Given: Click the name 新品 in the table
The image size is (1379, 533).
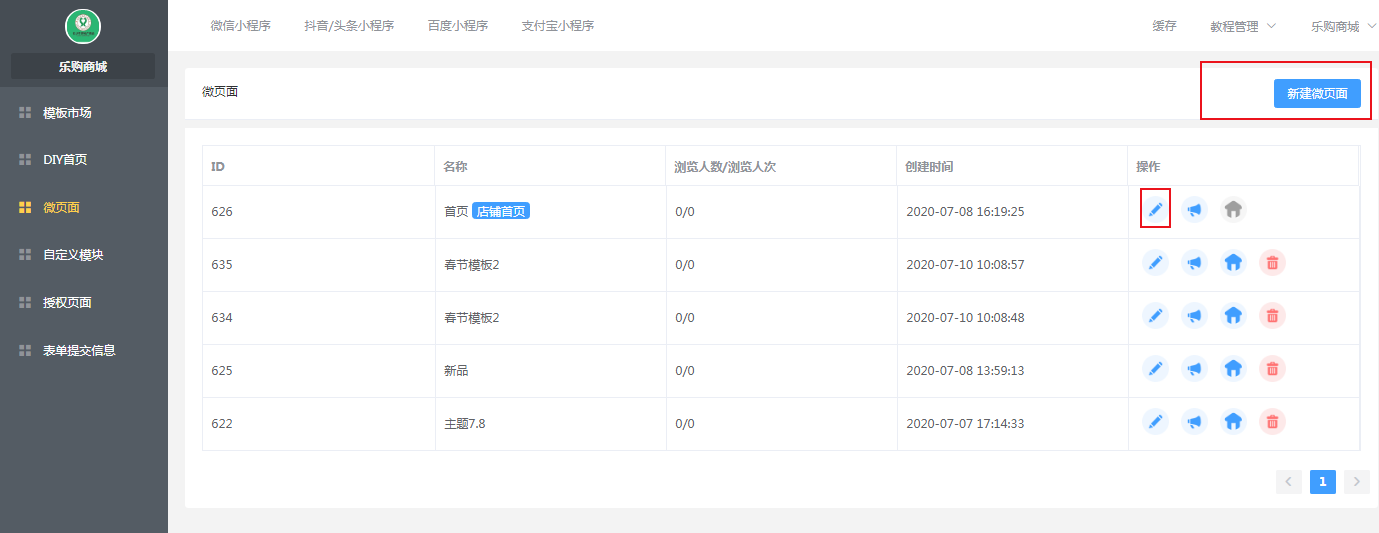Looking at the screenshot, I should pyautogui.click(x=456, y=370).
